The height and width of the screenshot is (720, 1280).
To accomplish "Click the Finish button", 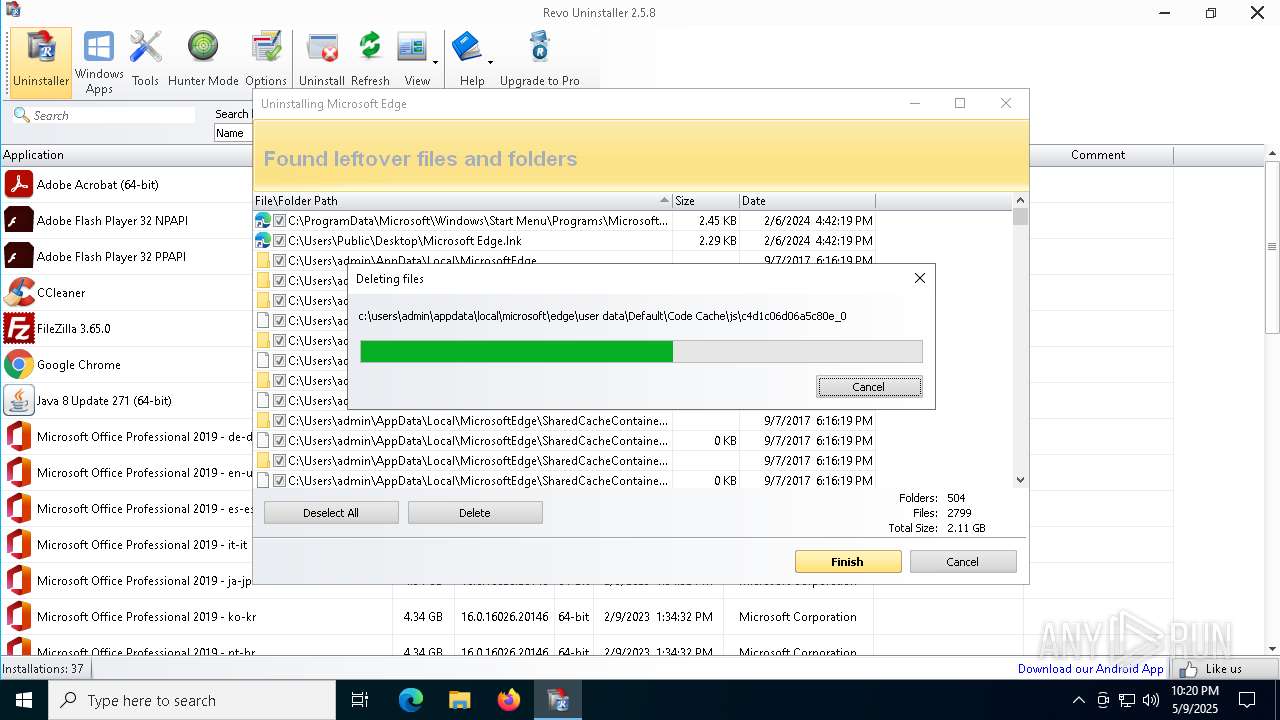I will click(848, 562).
